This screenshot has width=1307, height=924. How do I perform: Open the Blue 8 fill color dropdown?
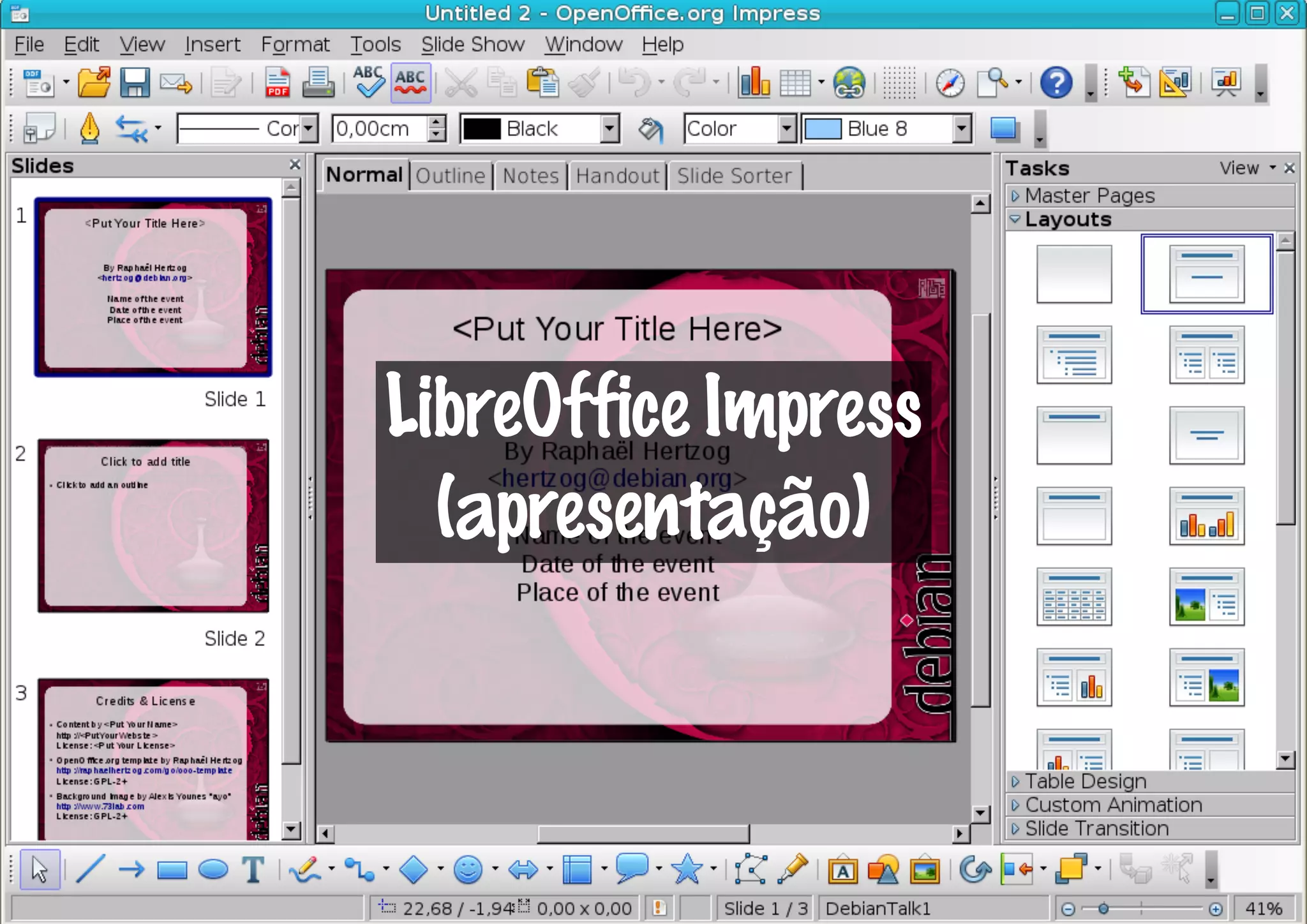pos(962,129)
